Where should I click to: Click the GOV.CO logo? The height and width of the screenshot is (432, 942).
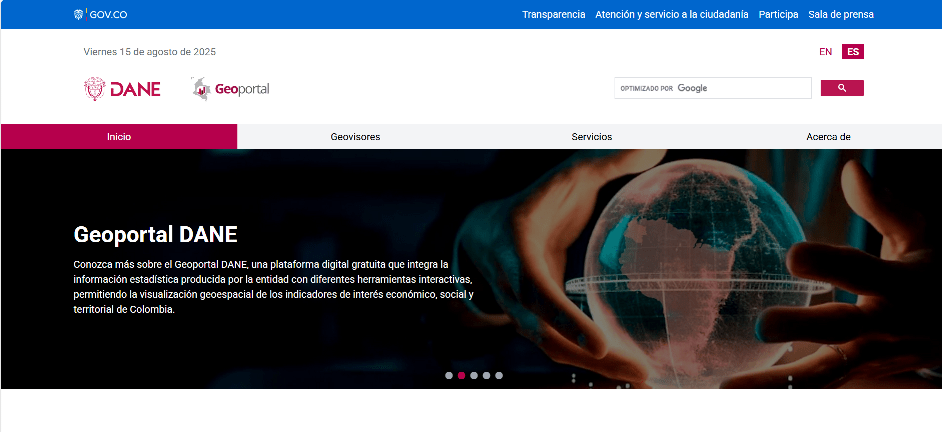pos(100,15)
